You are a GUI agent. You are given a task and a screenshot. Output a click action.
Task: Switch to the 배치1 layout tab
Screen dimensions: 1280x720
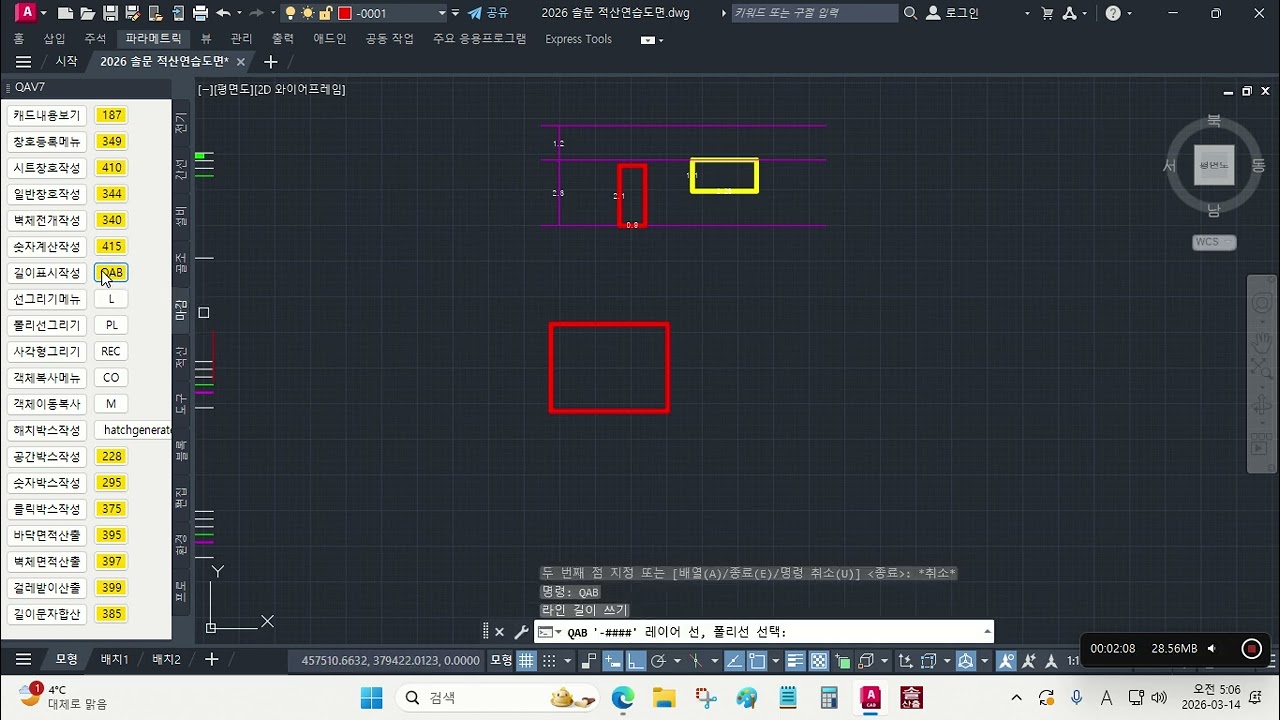tap(115, 660)
